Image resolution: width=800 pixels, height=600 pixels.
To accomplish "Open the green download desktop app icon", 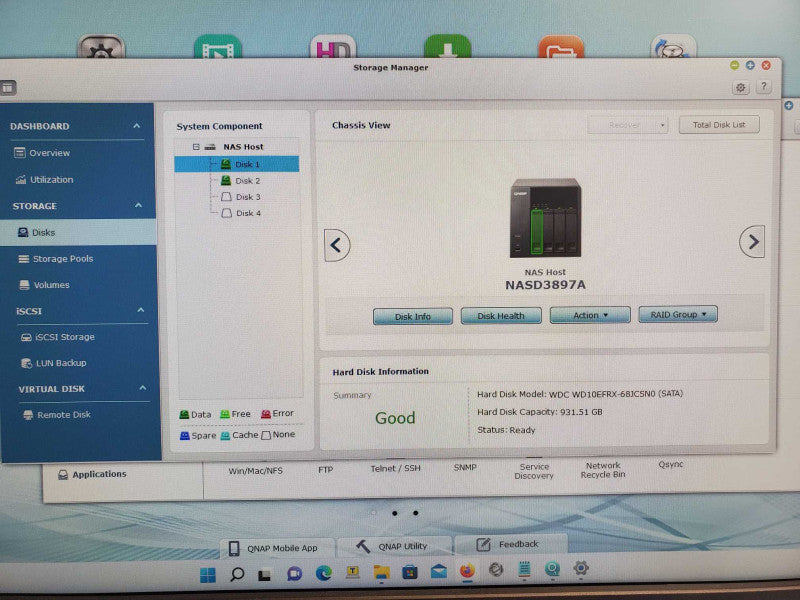I will (447, 46).
